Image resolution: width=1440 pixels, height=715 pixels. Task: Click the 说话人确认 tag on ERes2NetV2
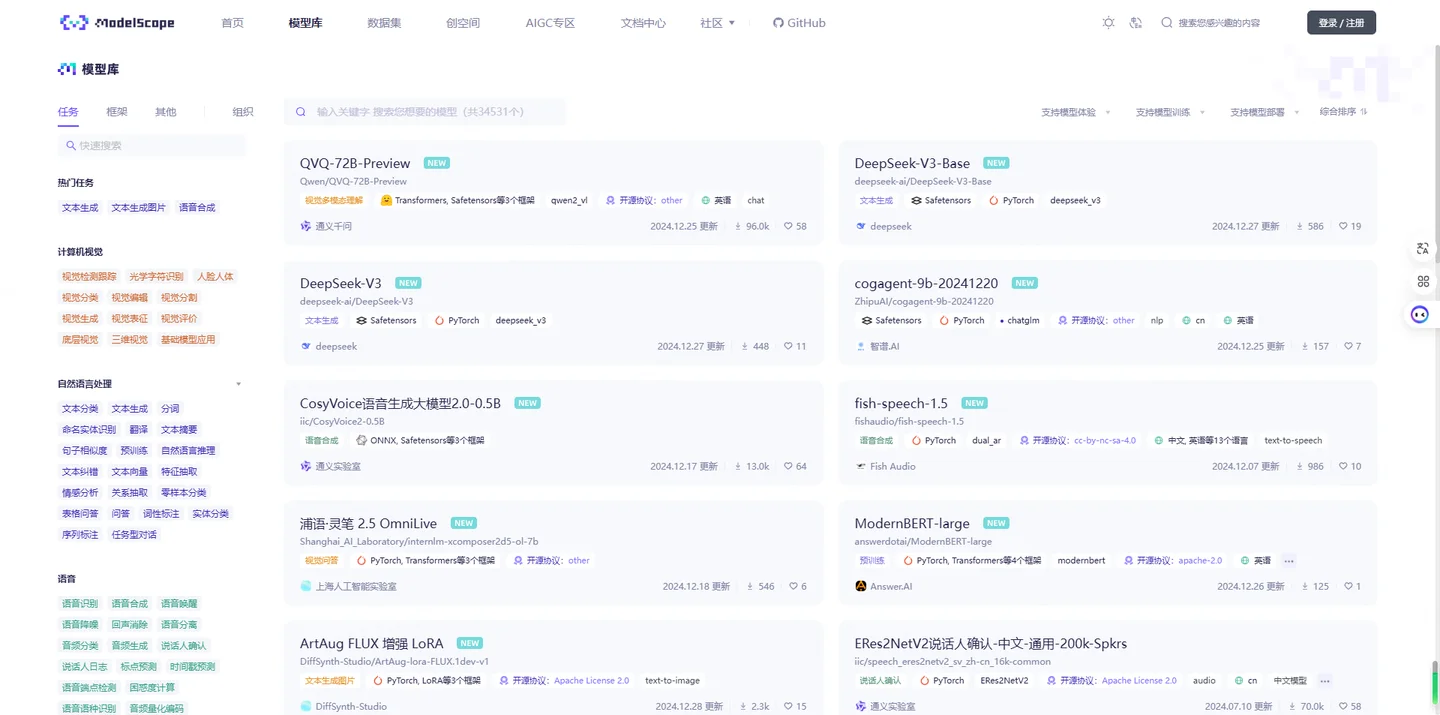[880, 681]
